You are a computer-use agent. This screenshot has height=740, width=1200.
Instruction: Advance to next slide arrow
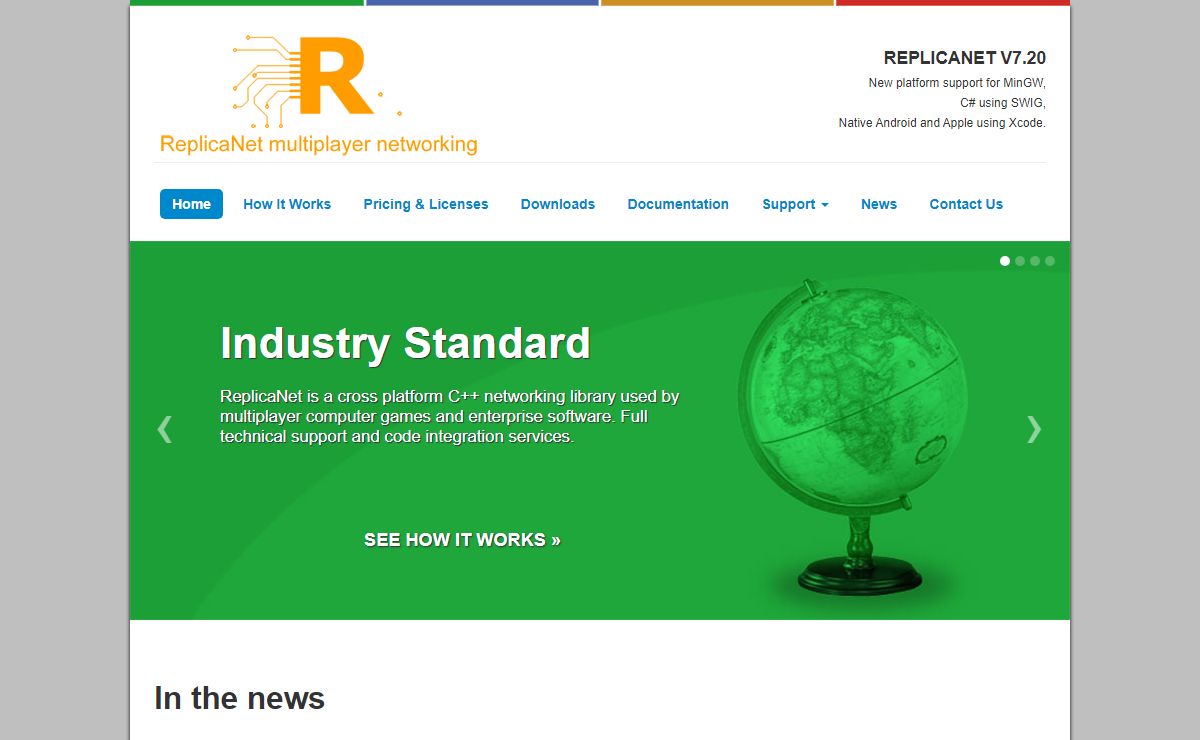pos(1034,429)
